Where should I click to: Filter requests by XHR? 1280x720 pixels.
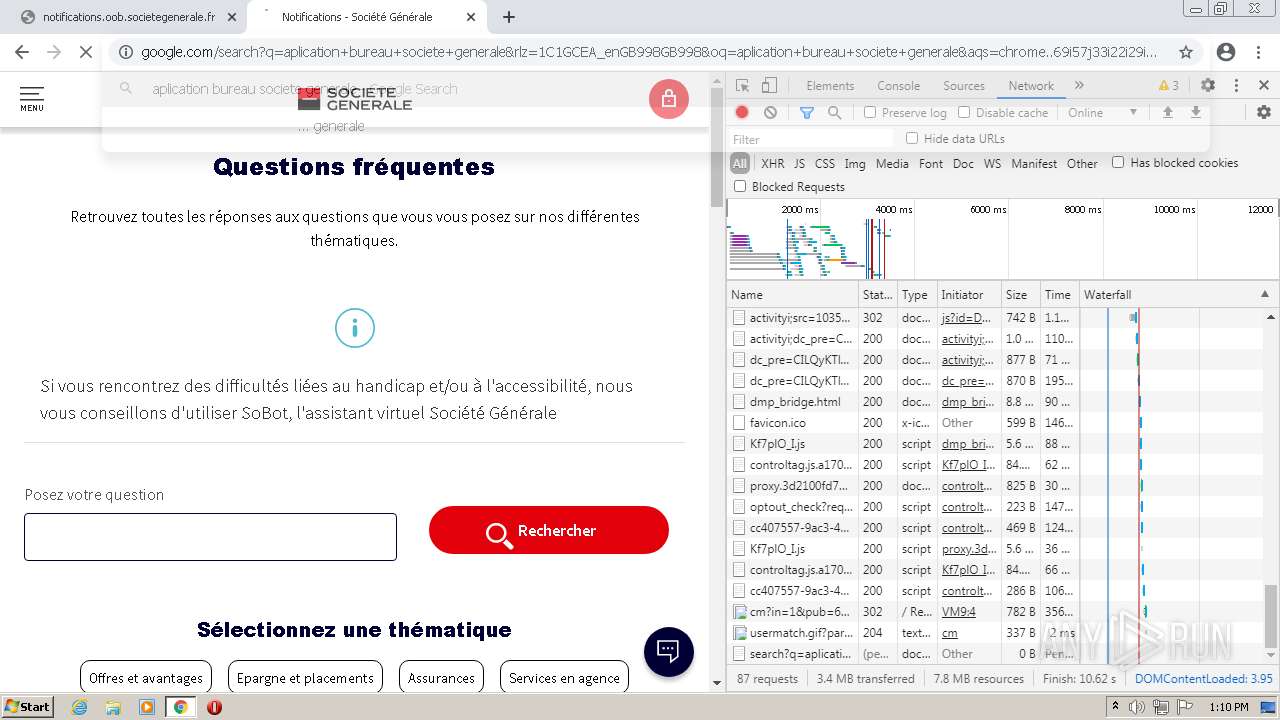coord(773,163)
